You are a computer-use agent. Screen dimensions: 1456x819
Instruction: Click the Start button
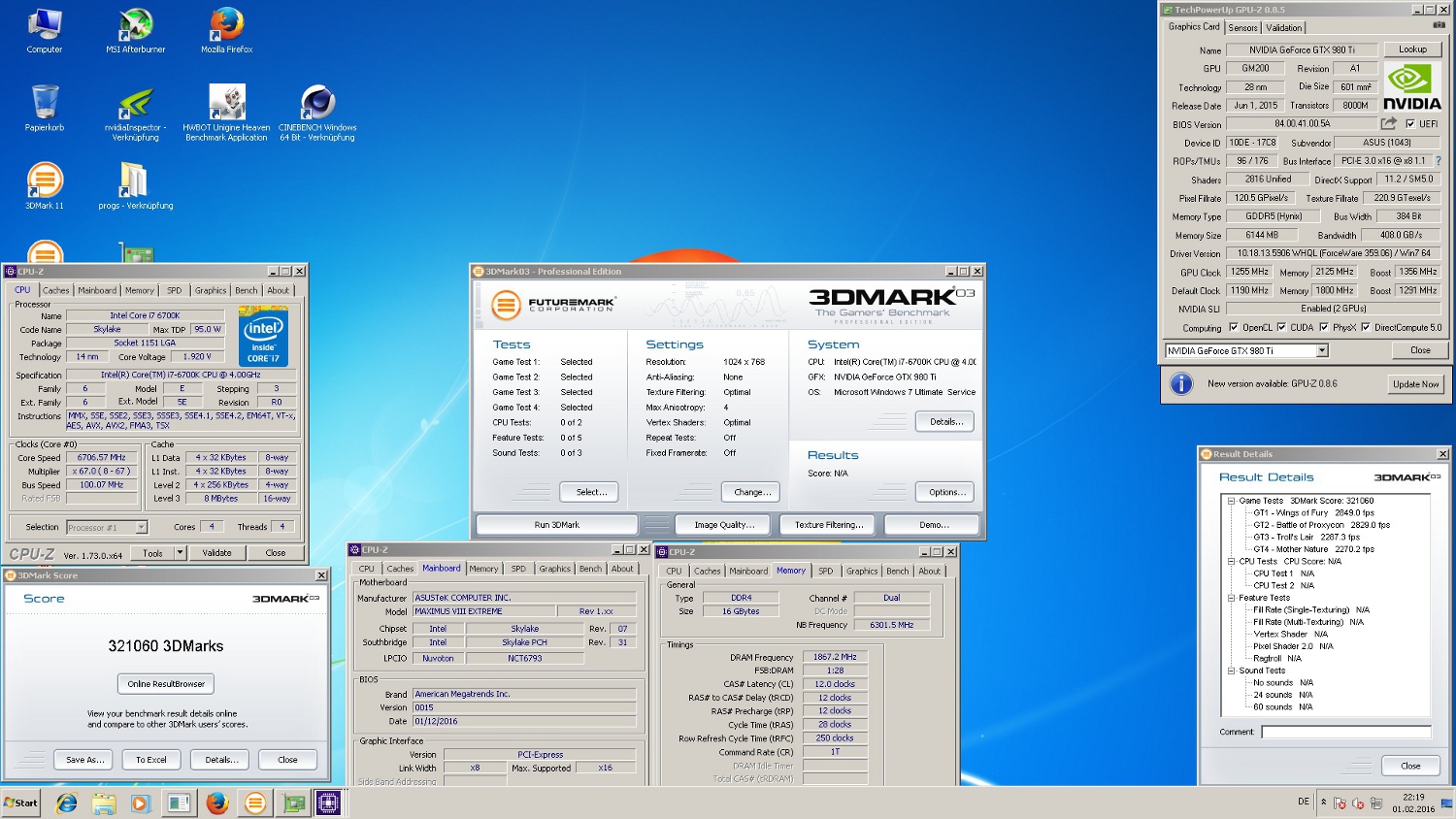(20, 803)
